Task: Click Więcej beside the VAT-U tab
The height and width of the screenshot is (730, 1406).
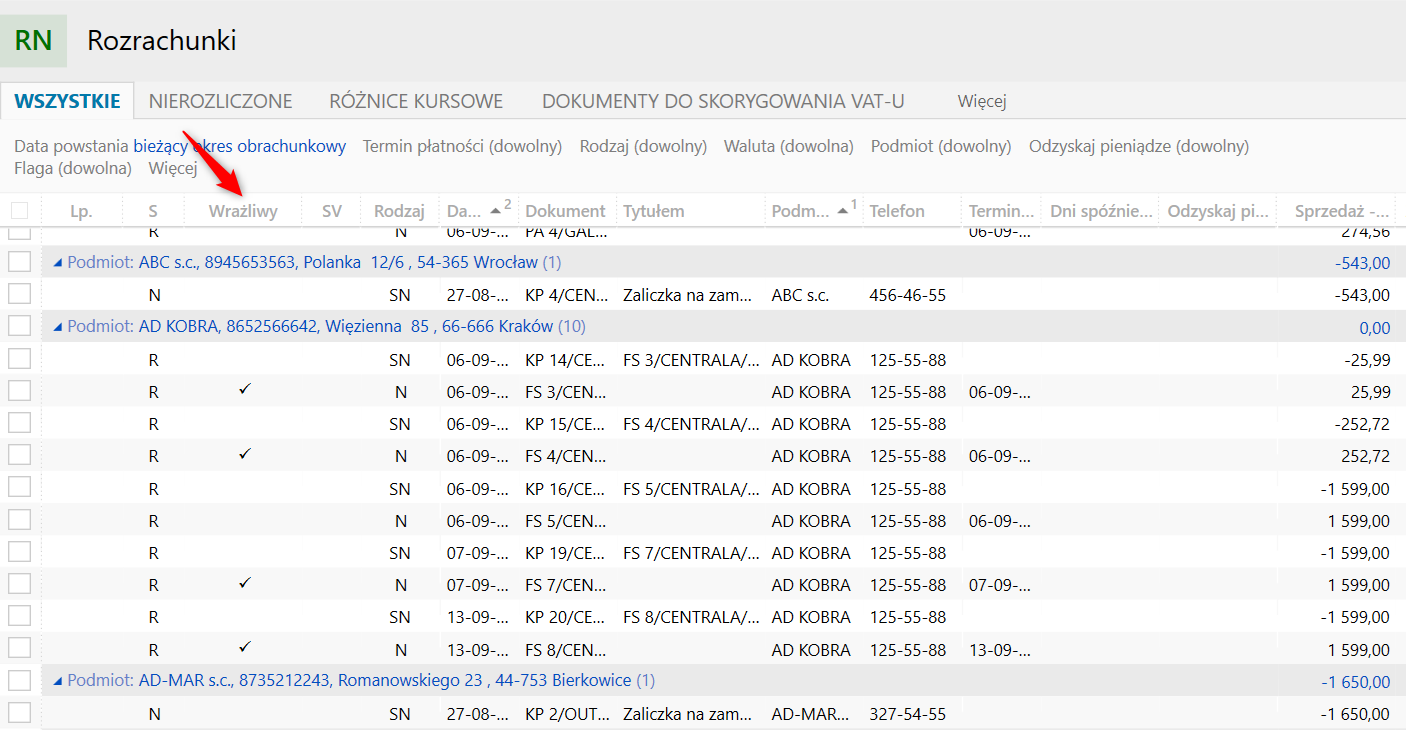Action: pyautogui.click(x=982, y=101)
